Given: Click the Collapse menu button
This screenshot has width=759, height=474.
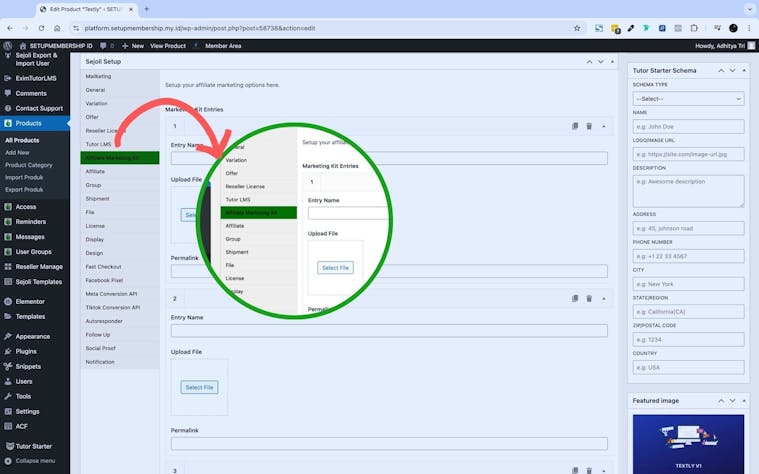Looking at the screenshot, I should click(x=34, y=461).
